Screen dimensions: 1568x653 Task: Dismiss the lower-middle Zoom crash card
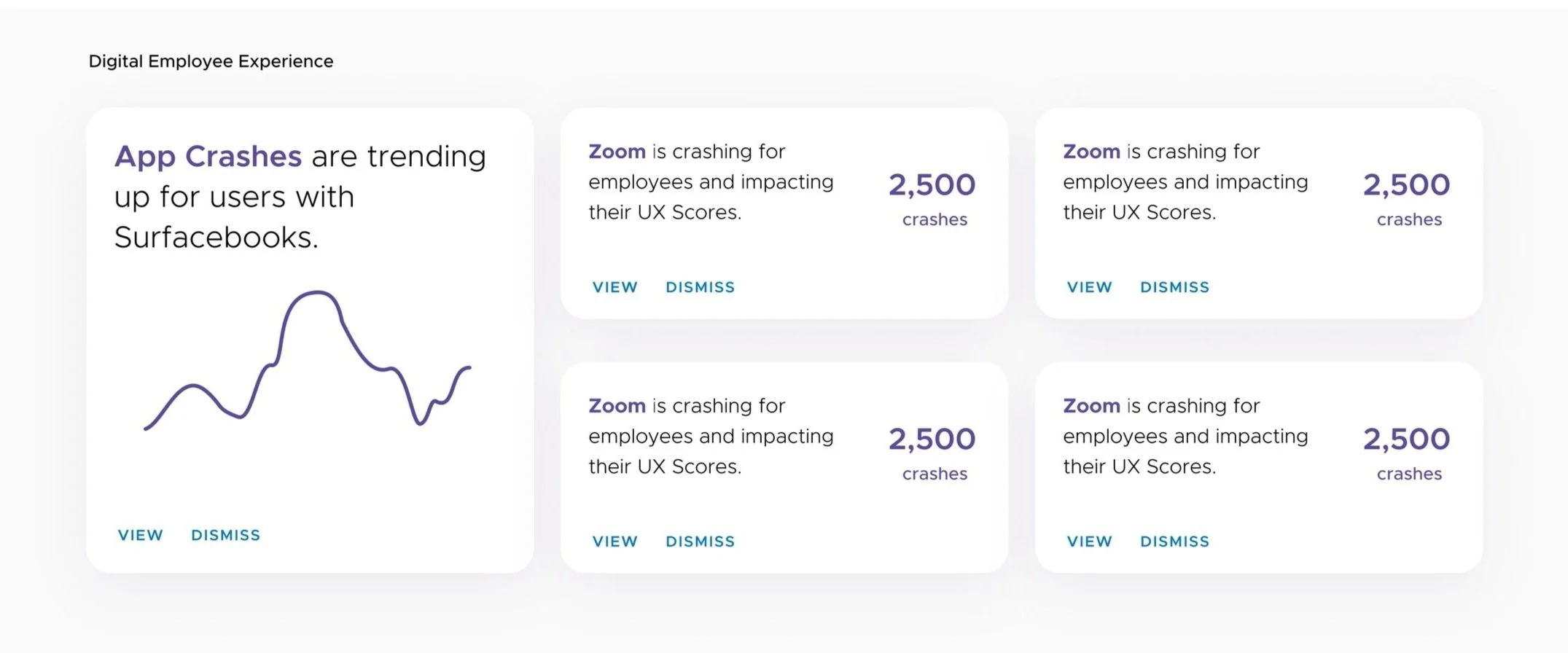point(700,541)
